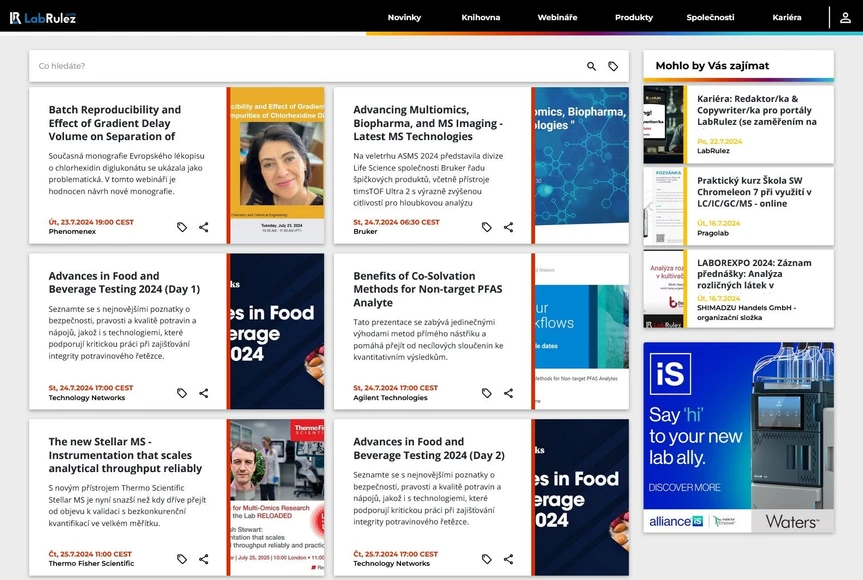Viewport: 863px width, 580px height.
Task: Open Knihovna menu item
Action: pyautogui.click(x=480, y=18)
